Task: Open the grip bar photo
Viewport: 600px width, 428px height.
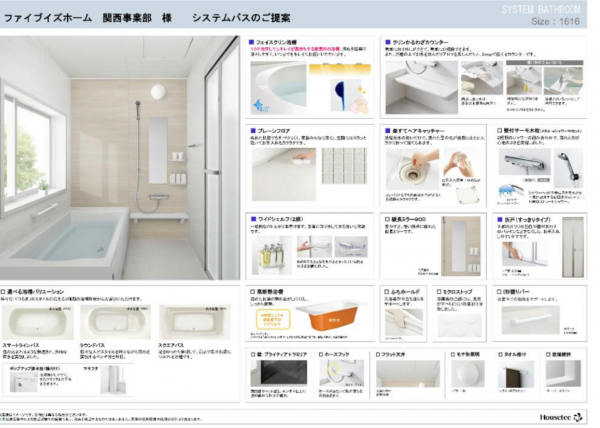Action: coord(530,320)
